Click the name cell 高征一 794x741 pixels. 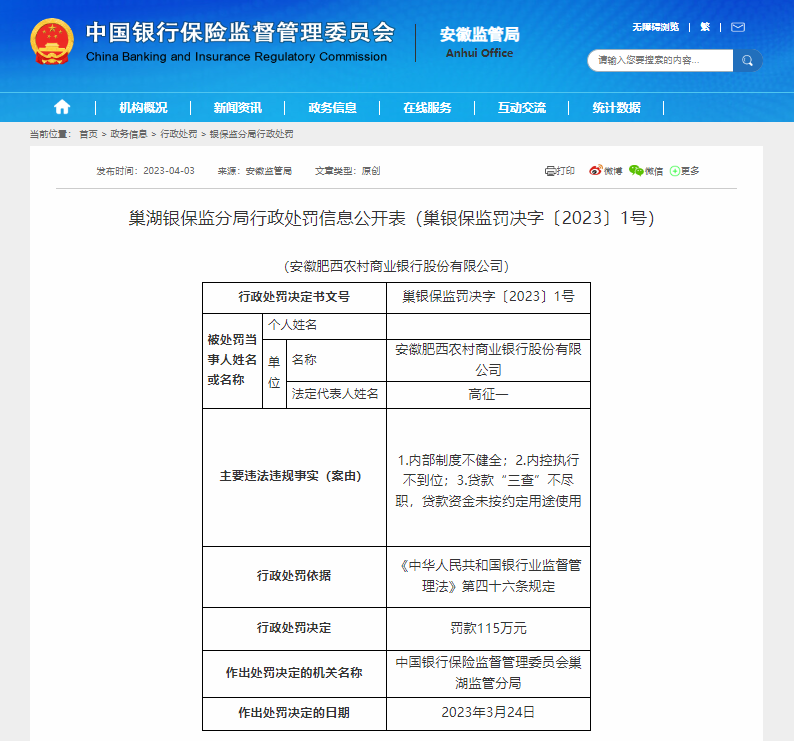(488, 394)
